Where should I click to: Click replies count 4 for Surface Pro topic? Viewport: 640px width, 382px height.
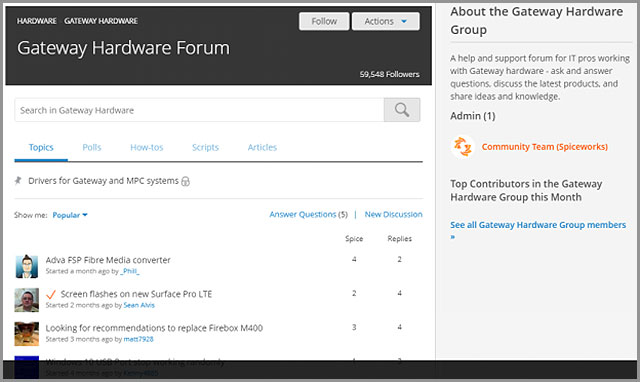pos(400,293)
